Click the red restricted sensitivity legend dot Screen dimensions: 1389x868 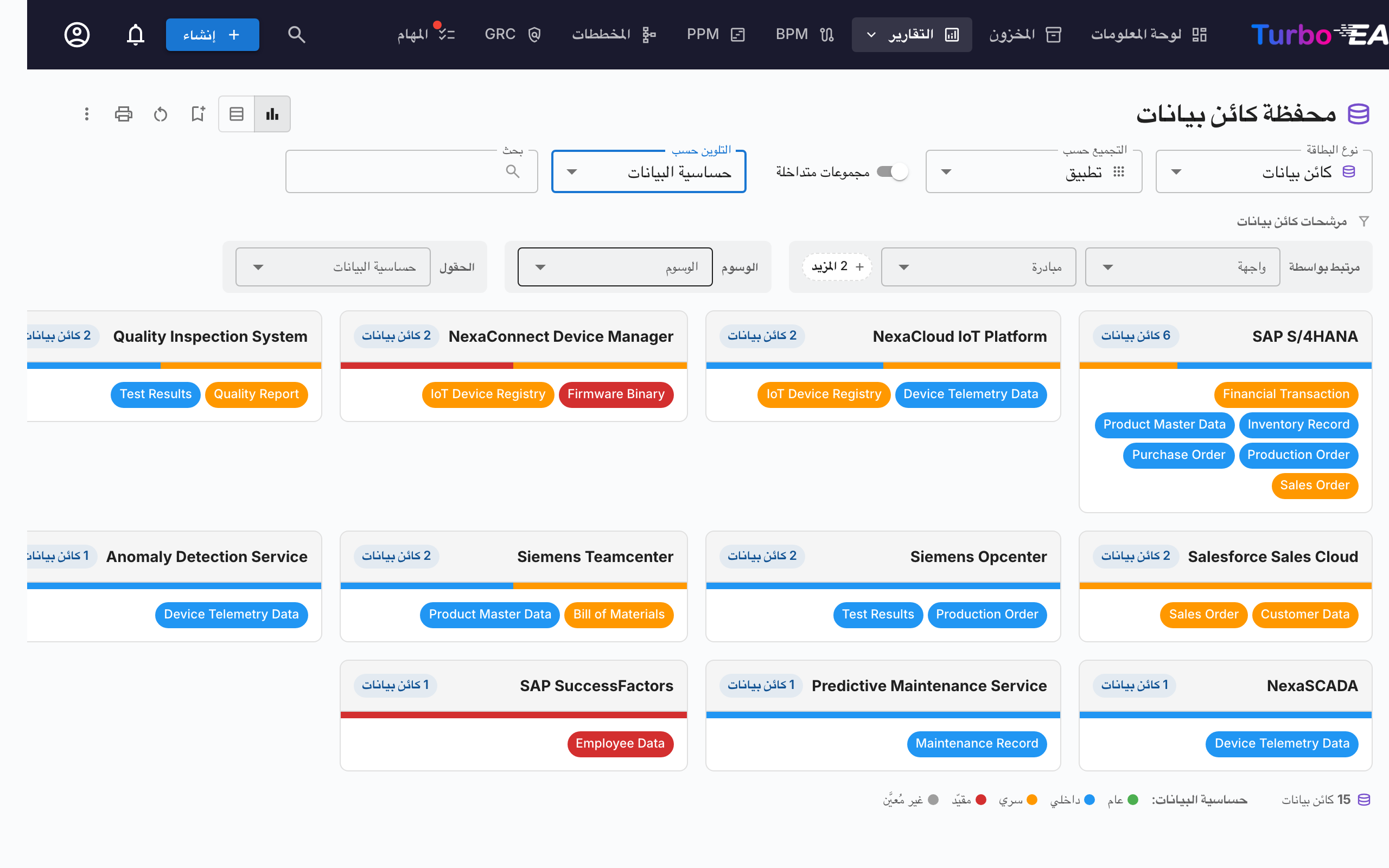(981, 800)
